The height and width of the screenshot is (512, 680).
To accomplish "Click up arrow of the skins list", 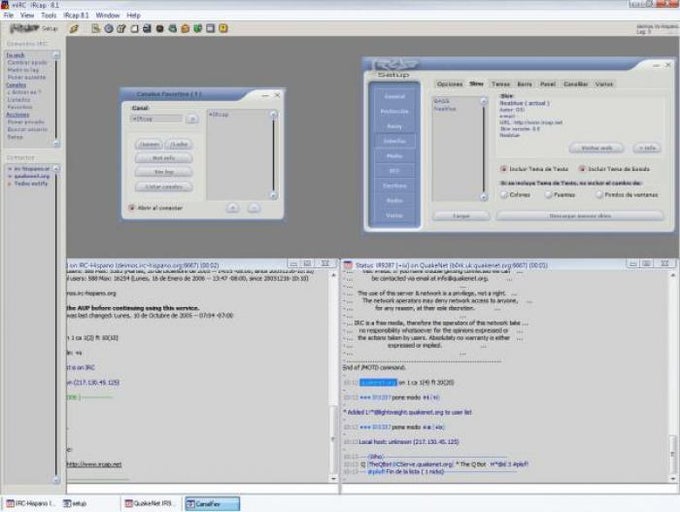I will (484, 101).
